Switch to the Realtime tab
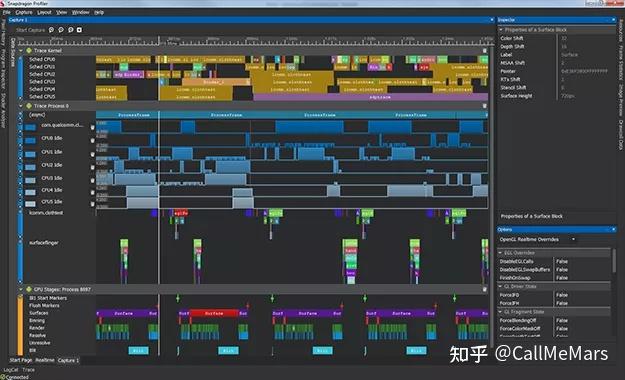This screenshot has height=380, width=625. tap(45, 360)
